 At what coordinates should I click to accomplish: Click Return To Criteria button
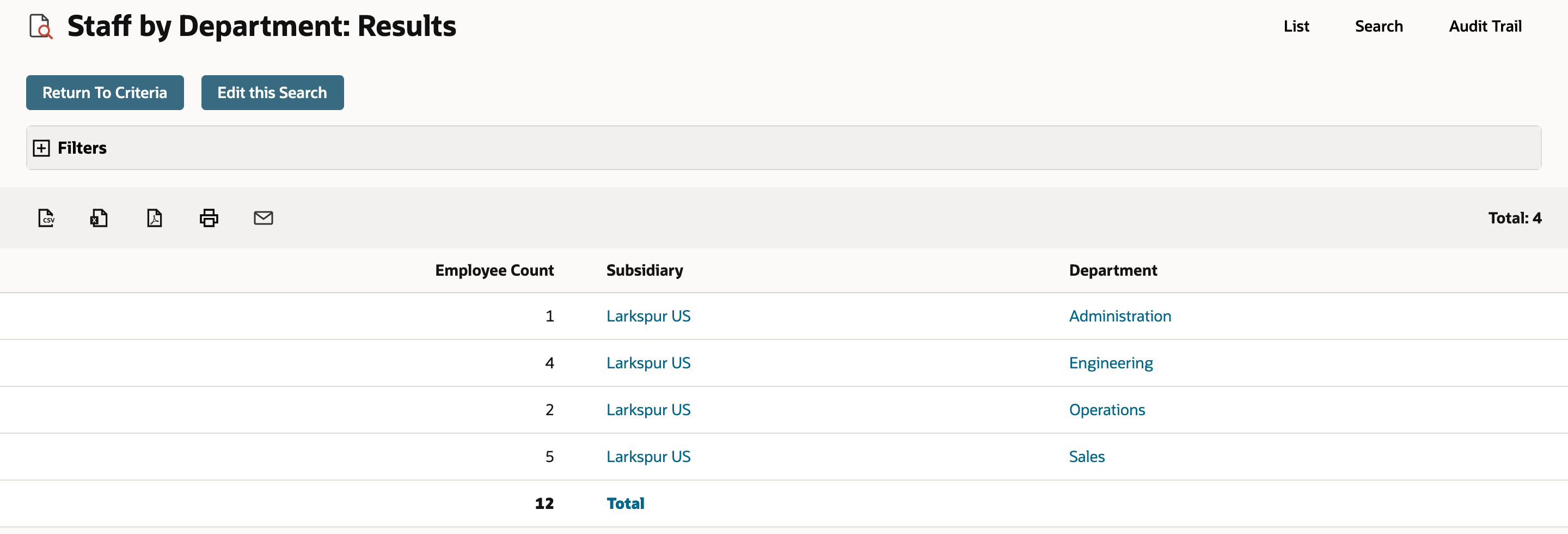pos(105,93)
